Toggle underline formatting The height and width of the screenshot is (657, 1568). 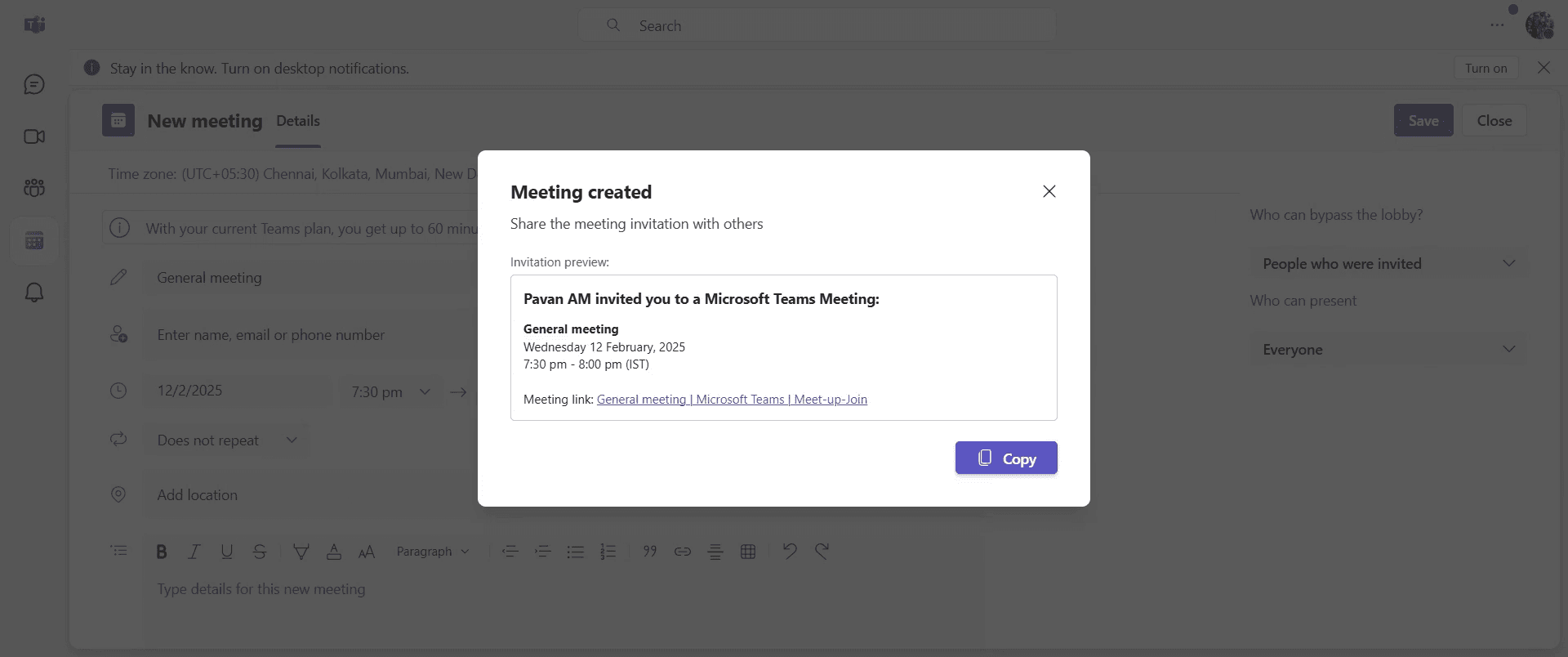click(227, 552)
